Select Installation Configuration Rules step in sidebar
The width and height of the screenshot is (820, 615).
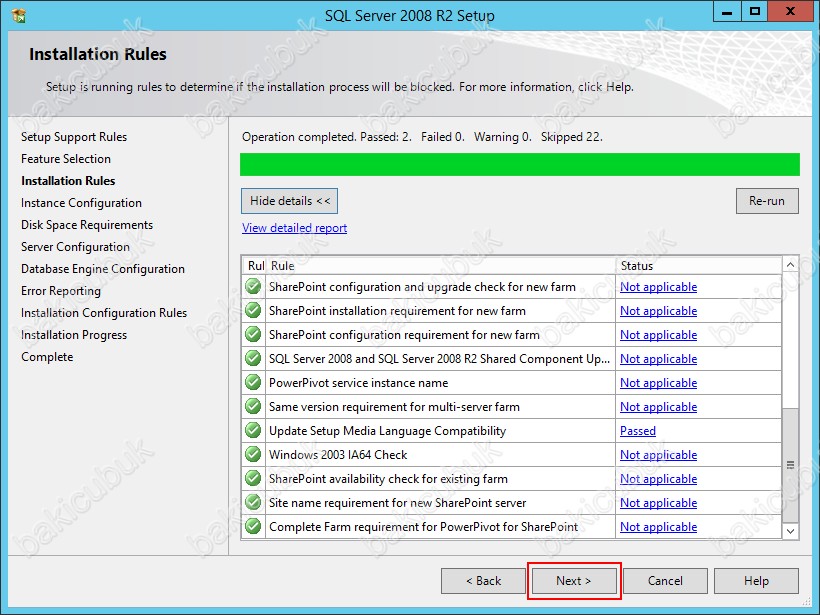point(104,313)
